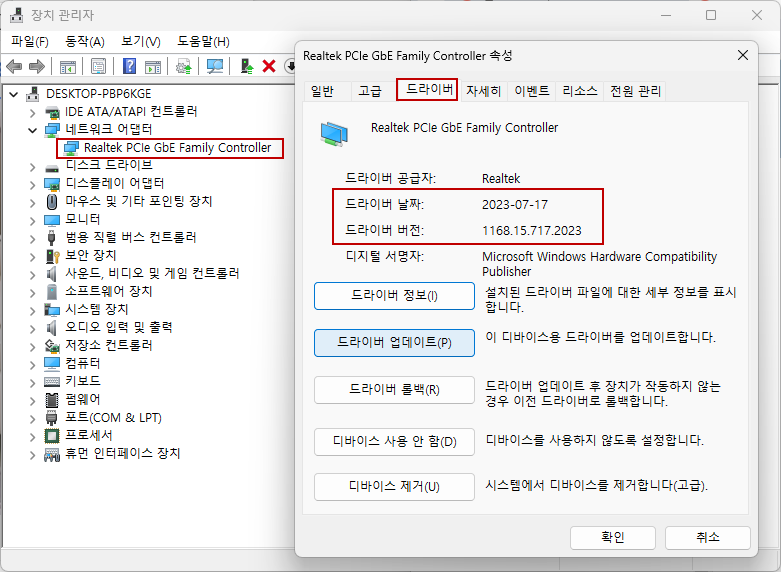This screenshot has width=781, height=572.
Task: Confirm with the 확인 button
Action: (613, 537)
